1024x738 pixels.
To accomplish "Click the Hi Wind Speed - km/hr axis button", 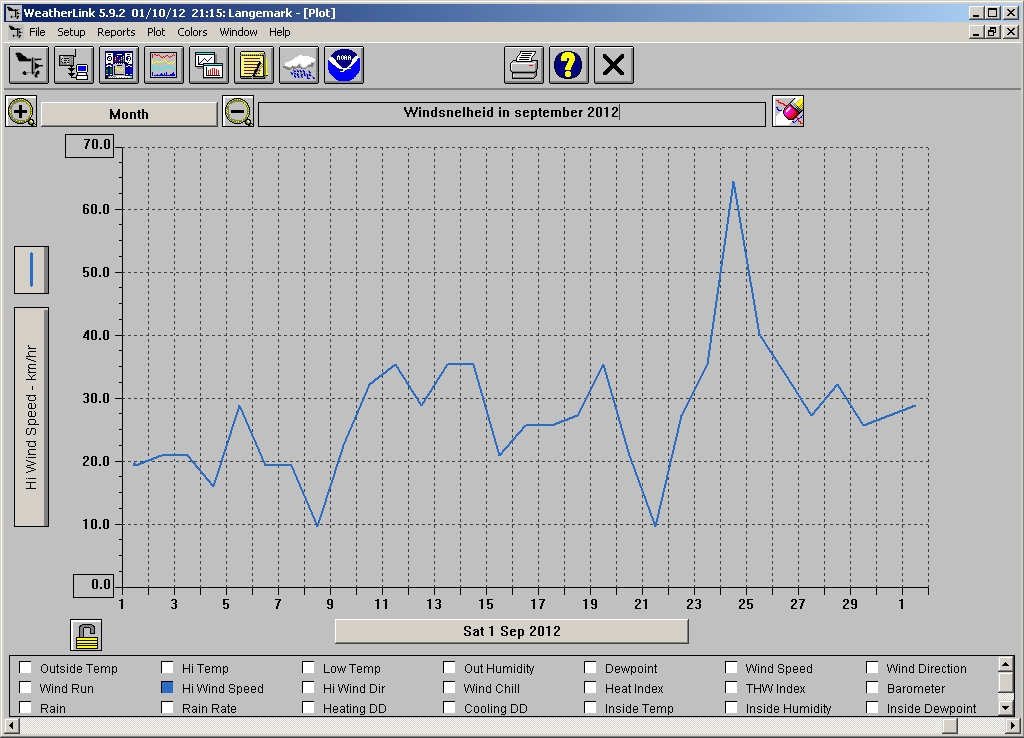I will tap(31, 417).
